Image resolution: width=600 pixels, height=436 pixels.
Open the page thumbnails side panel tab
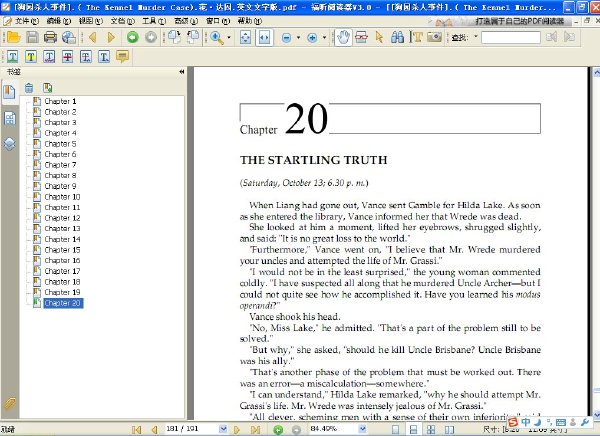click(x=10, y=118)
